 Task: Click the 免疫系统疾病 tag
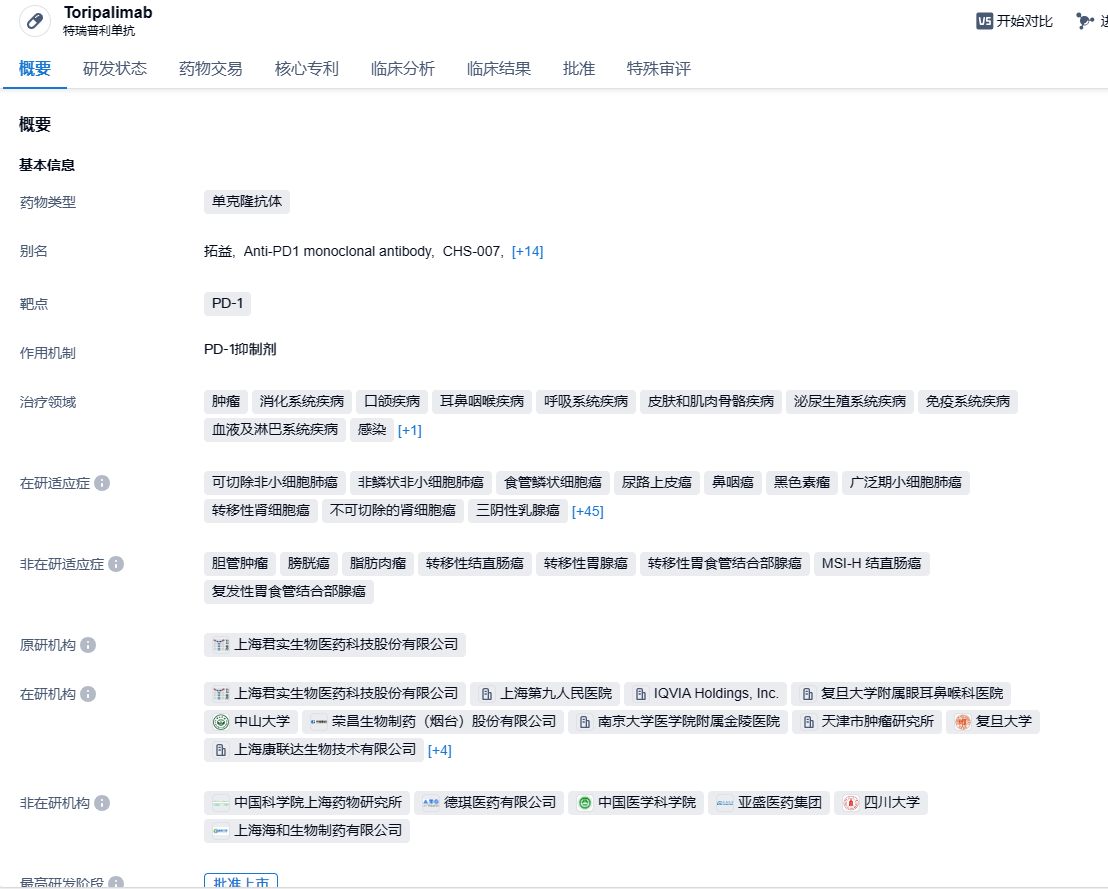coord(968,402)
